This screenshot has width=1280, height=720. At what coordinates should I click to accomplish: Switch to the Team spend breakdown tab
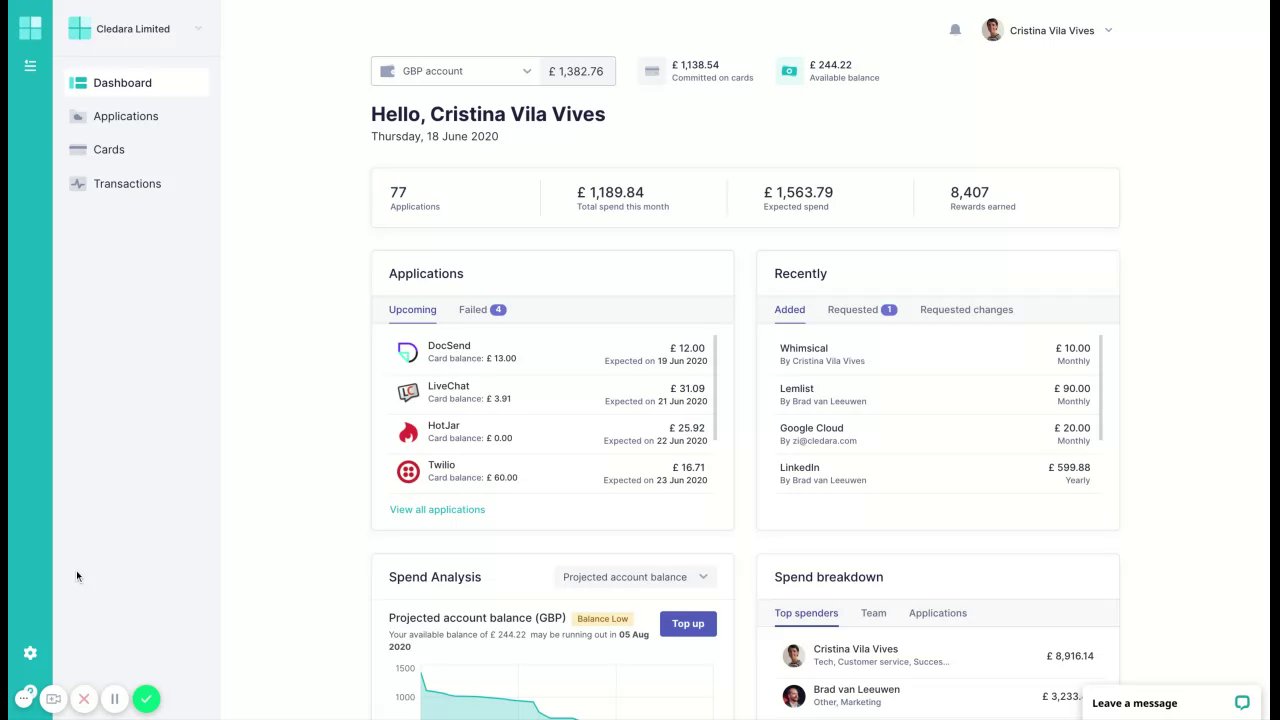coord(873,613)
